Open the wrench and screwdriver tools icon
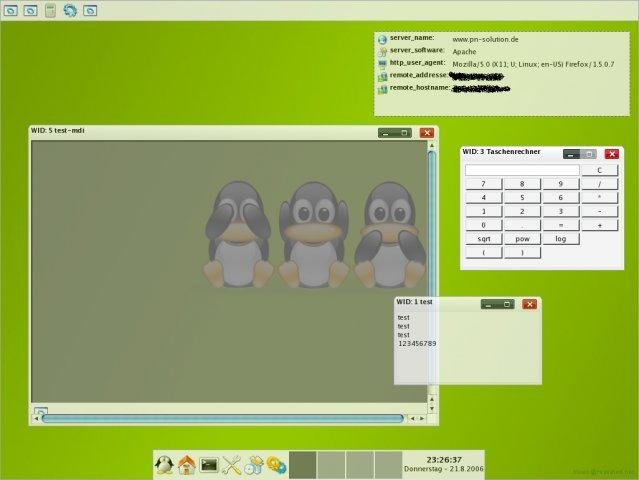The height and width of the screenshot is (480, 639). click(x=231, y=465)
